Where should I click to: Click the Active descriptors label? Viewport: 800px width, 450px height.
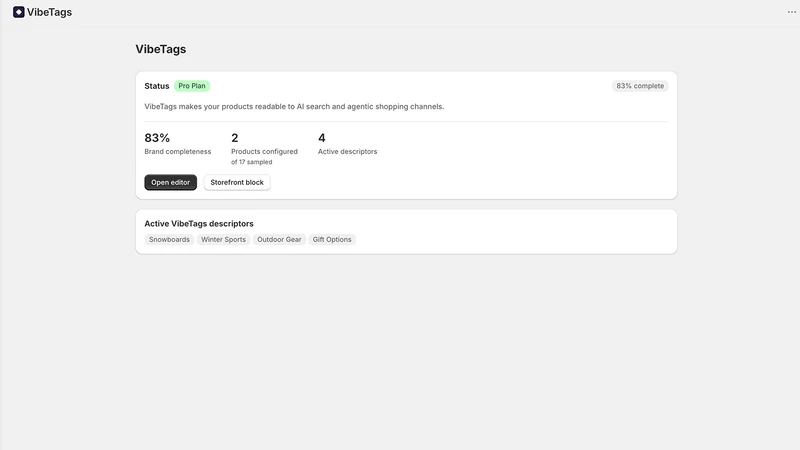click(347, 152)
